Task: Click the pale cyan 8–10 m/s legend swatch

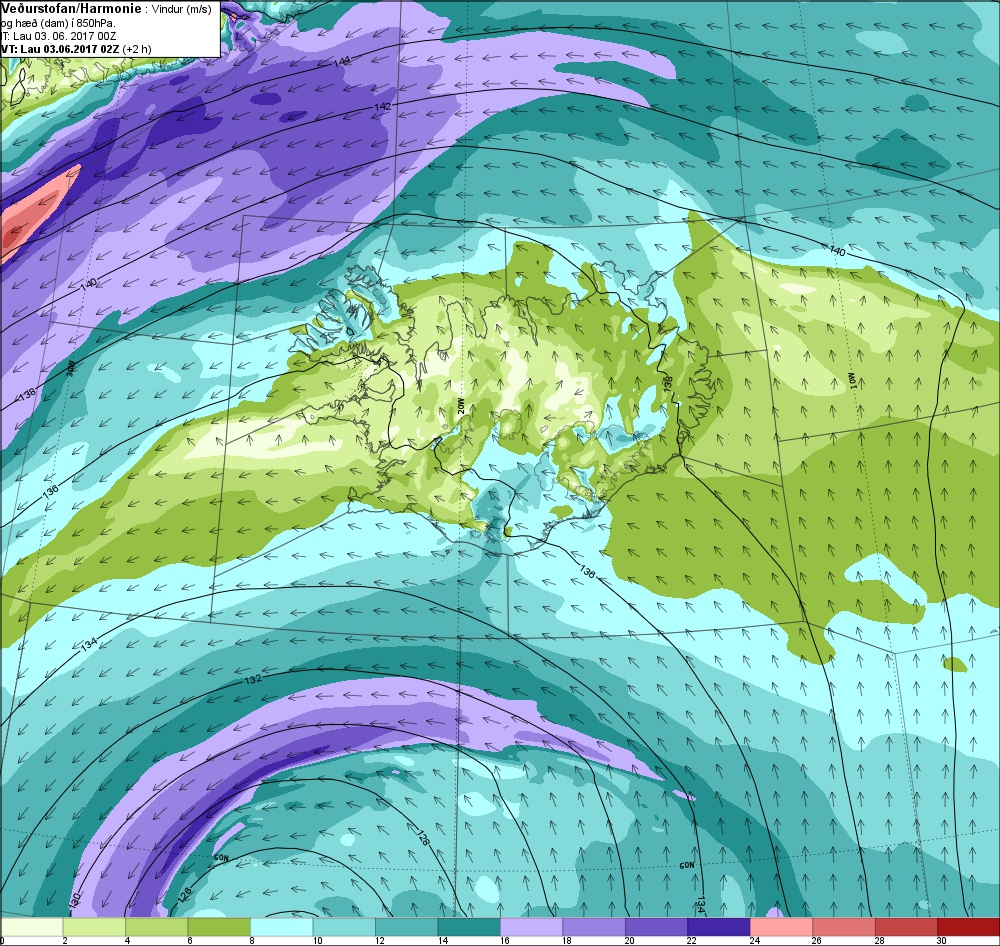Action: (282, 926)
